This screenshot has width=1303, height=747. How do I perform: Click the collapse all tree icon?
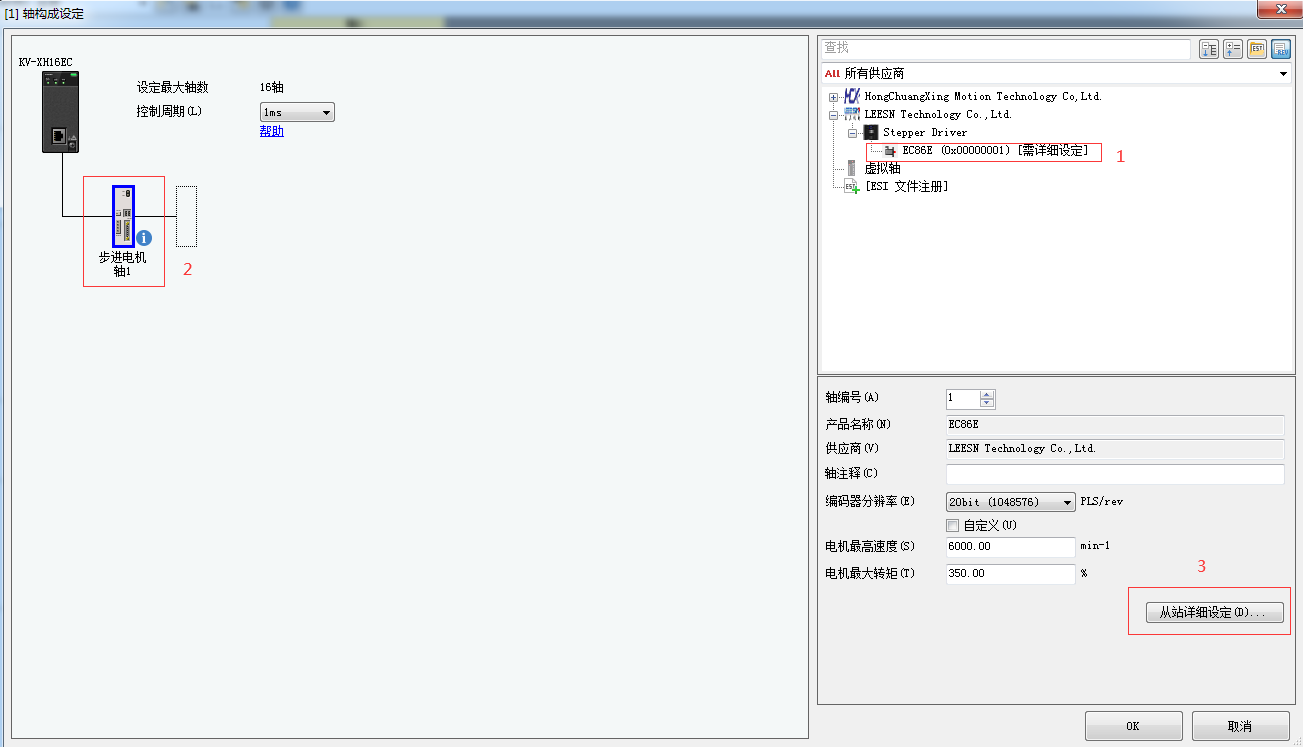coord(1233,49)
